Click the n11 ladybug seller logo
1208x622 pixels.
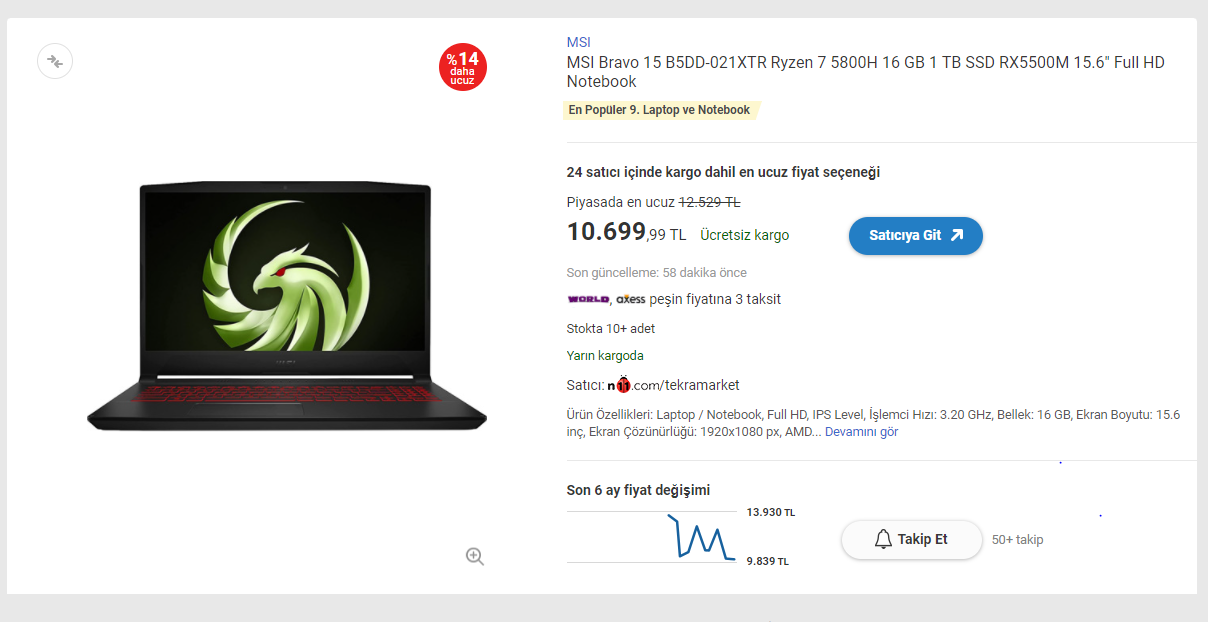tap(622, 385)
